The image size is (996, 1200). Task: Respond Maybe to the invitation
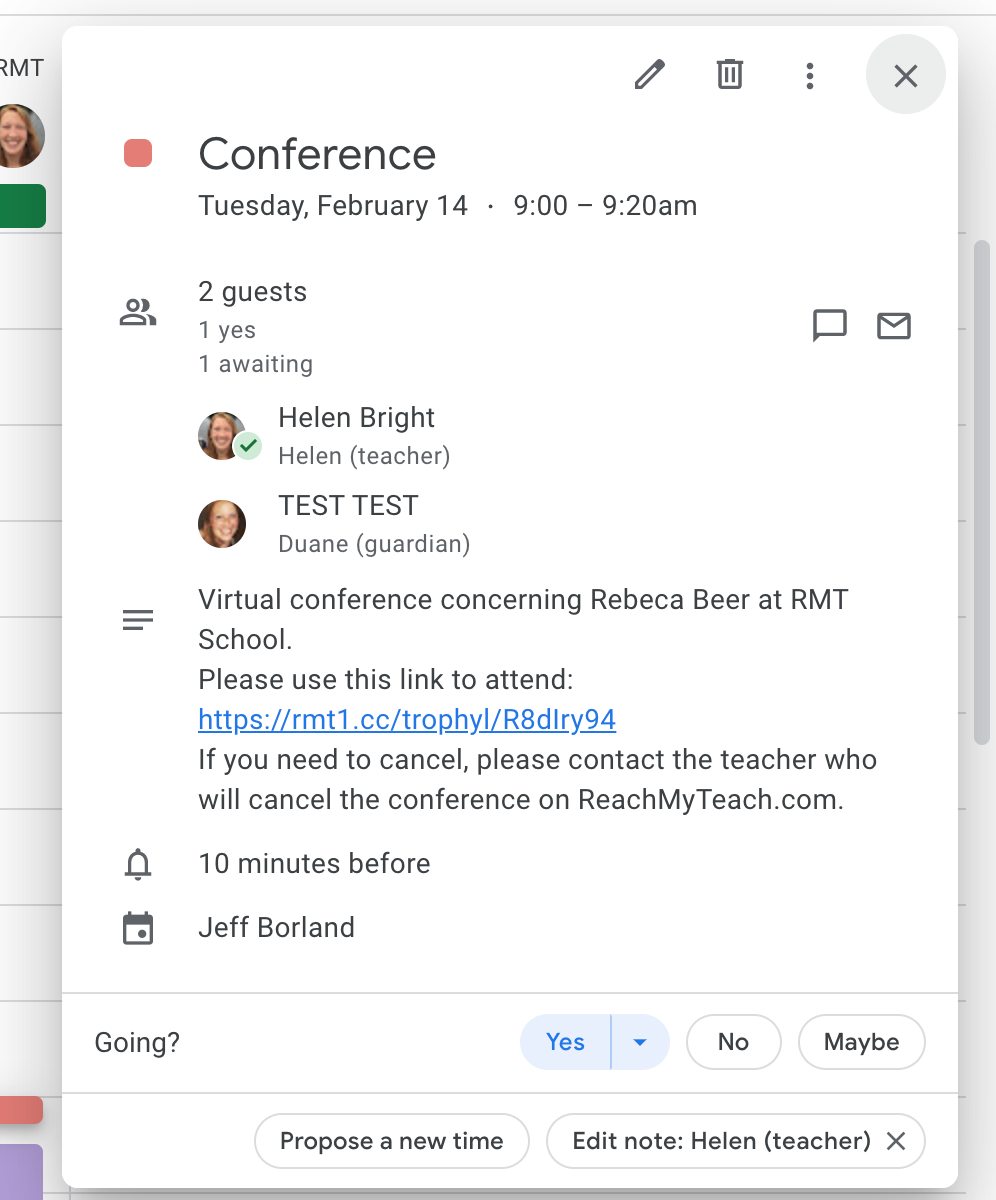point(861,1042)
